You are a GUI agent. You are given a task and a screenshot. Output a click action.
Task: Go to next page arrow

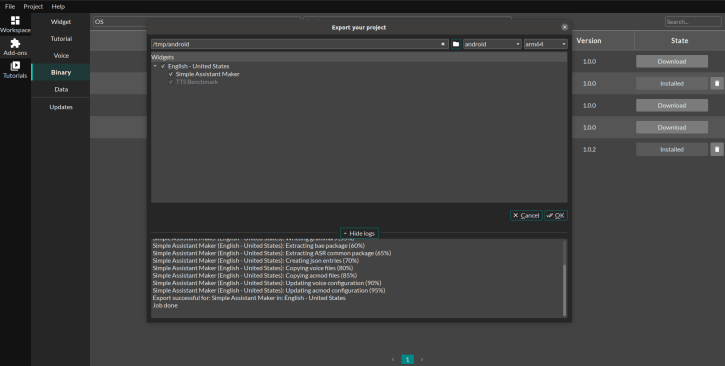point(422,359)
